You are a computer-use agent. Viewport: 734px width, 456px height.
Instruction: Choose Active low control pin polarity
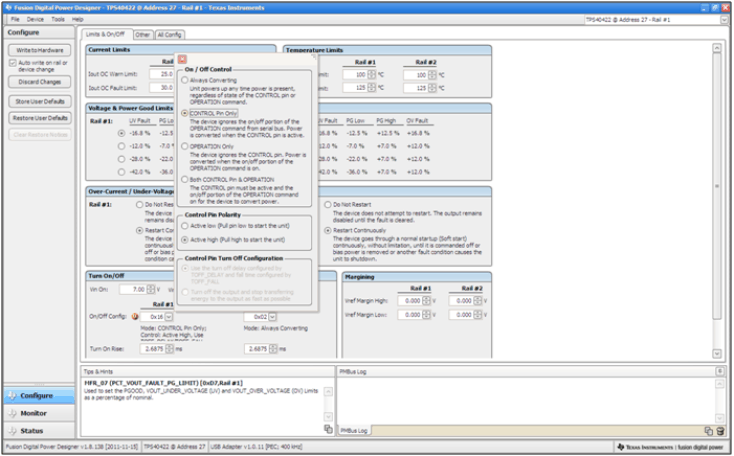point(185,226)
